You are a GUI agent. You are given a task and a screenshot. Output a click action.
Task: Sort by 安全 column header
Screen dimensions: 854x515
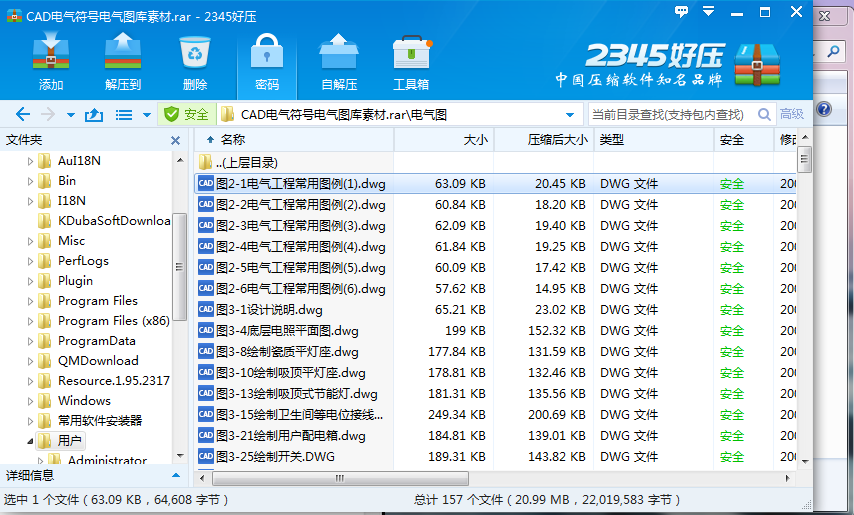pyautogui.click(x=743, y=140)
